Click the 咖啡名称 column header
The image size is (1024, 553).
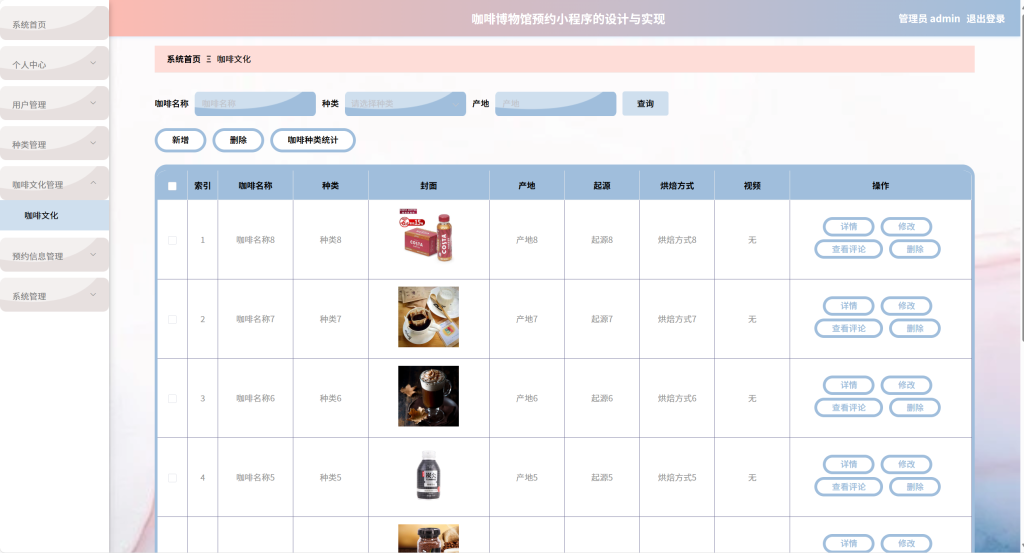pos(255,186)
